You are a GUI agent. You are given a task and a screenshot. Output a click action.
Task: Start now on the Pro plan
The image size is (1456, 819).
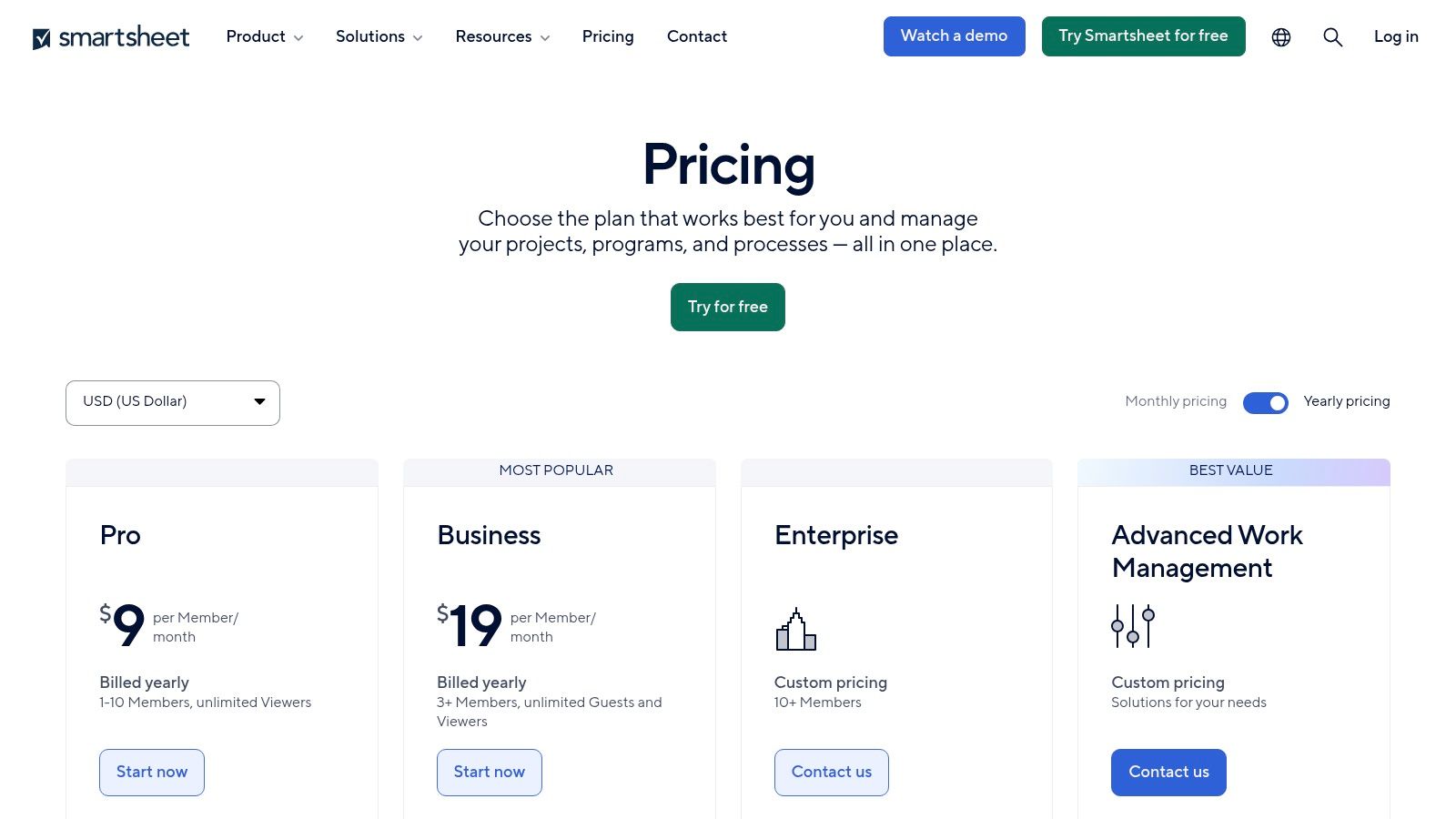click(x=152, y=772)
